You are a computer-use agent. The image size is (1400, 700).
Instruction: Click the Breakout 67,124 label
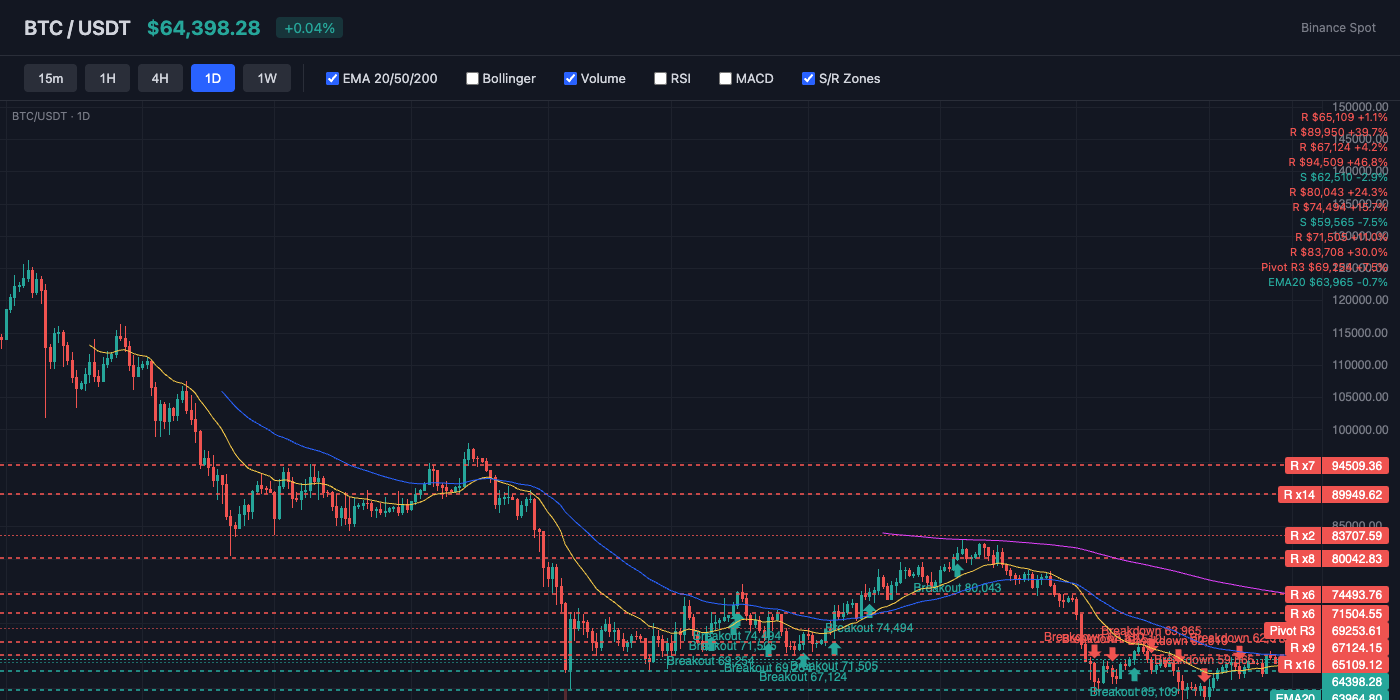click(803, 677)
